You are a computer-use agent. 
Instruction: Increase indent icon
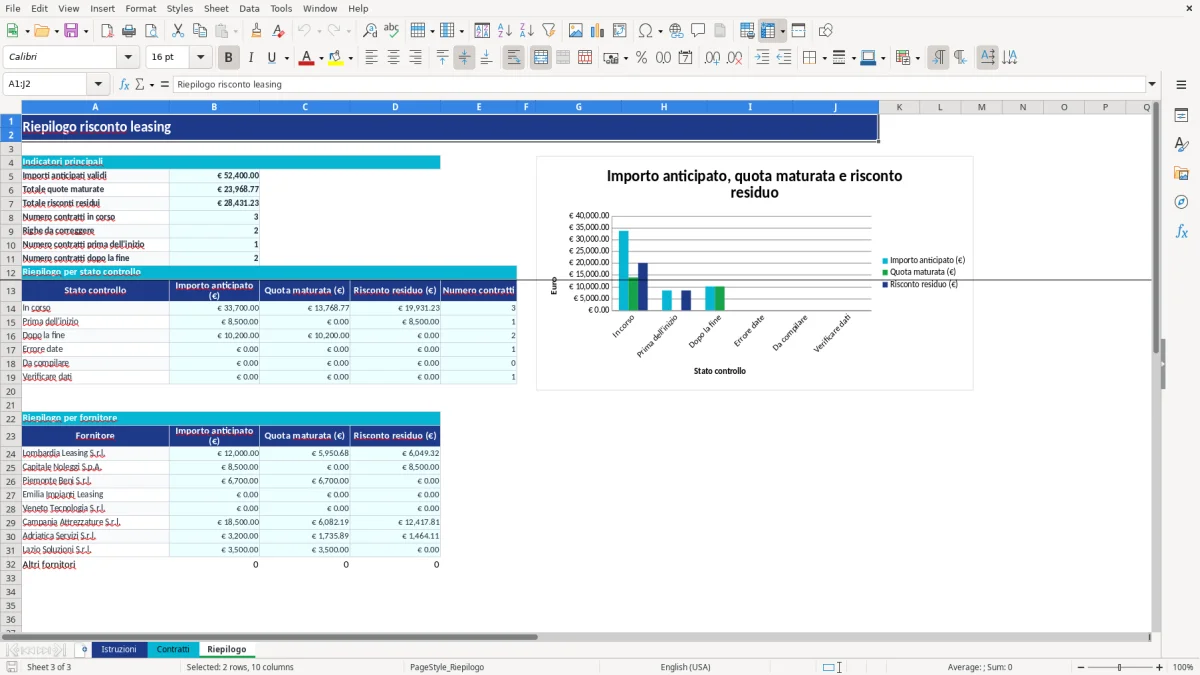click(762, 58)
